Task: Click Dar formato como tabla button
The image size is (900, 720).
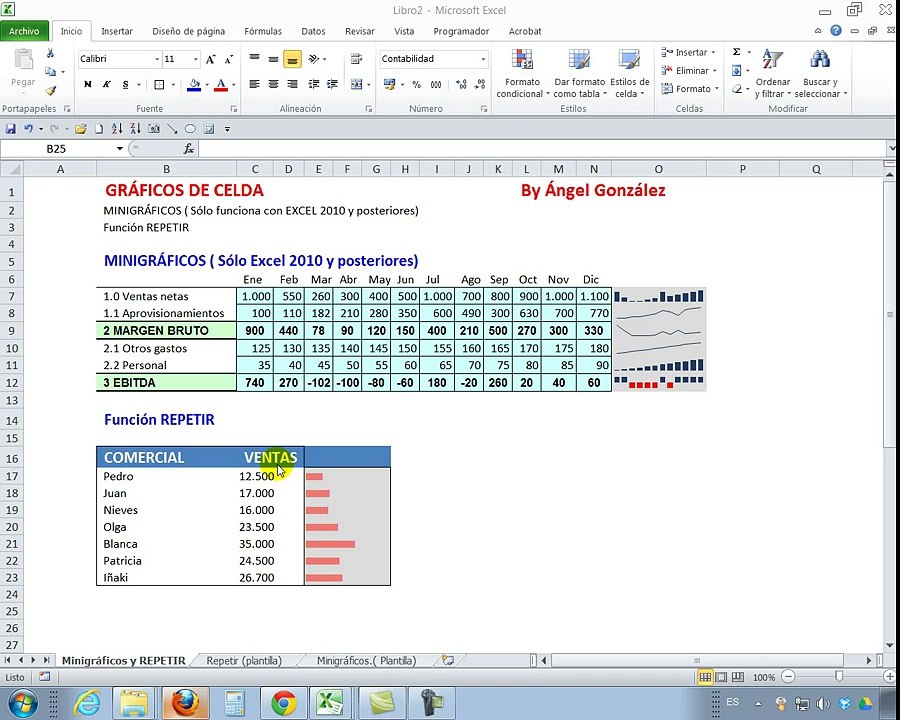Action: tap(579, 73)
